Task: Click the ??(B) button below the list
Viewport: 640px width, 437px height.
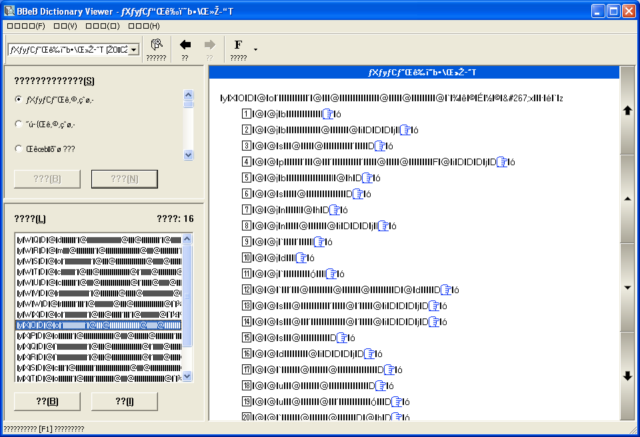Action: click(x=47, y=402)
